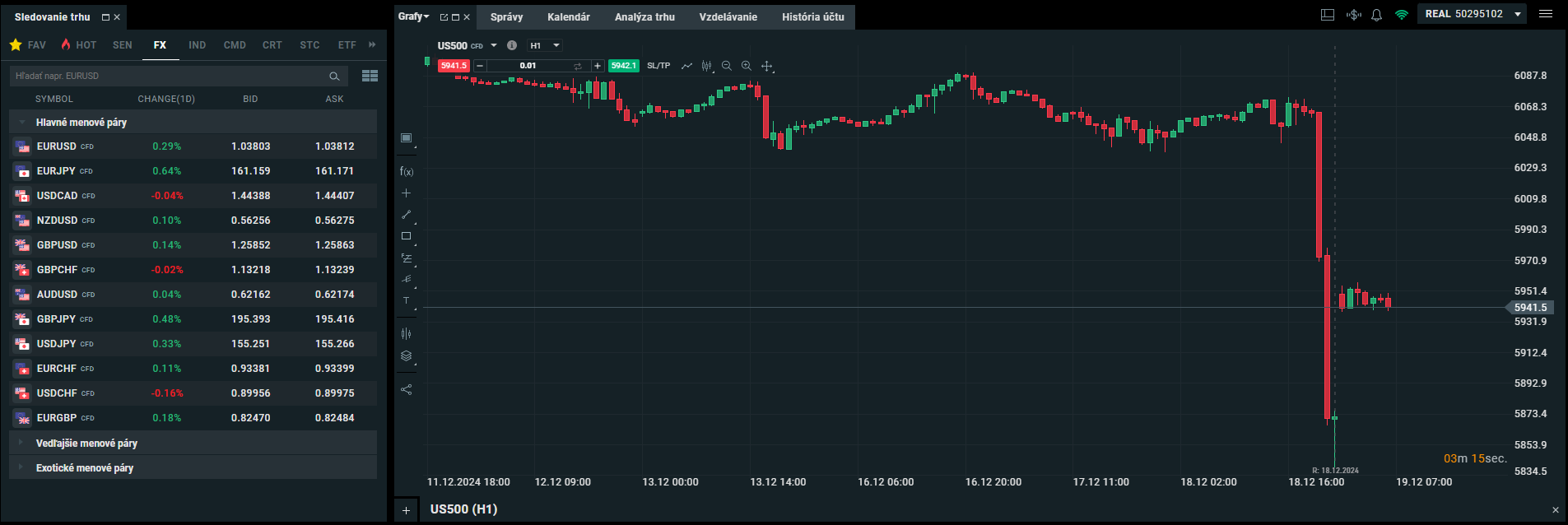
Task: Click the green 5942.1 buy button
Action: click(623, 66)
